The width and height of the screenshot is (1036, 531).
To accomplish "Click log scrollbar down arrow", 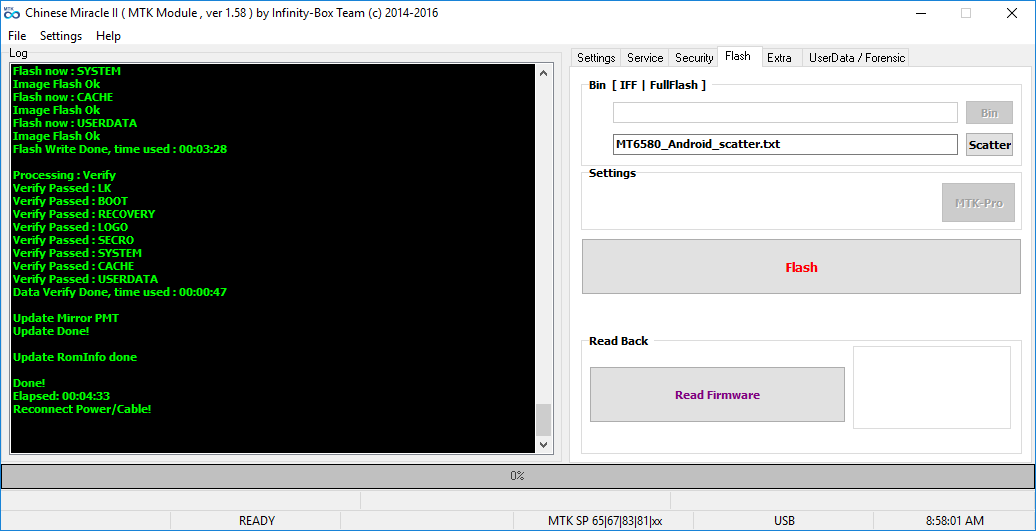I will click(543, 444).
